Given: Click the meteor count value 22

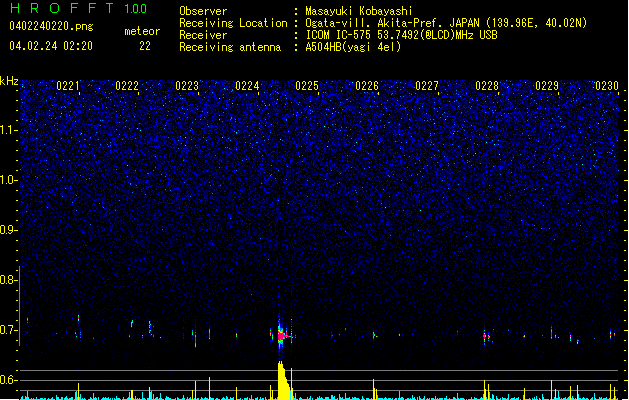Looking at the screenshot, I should [145, 46].
